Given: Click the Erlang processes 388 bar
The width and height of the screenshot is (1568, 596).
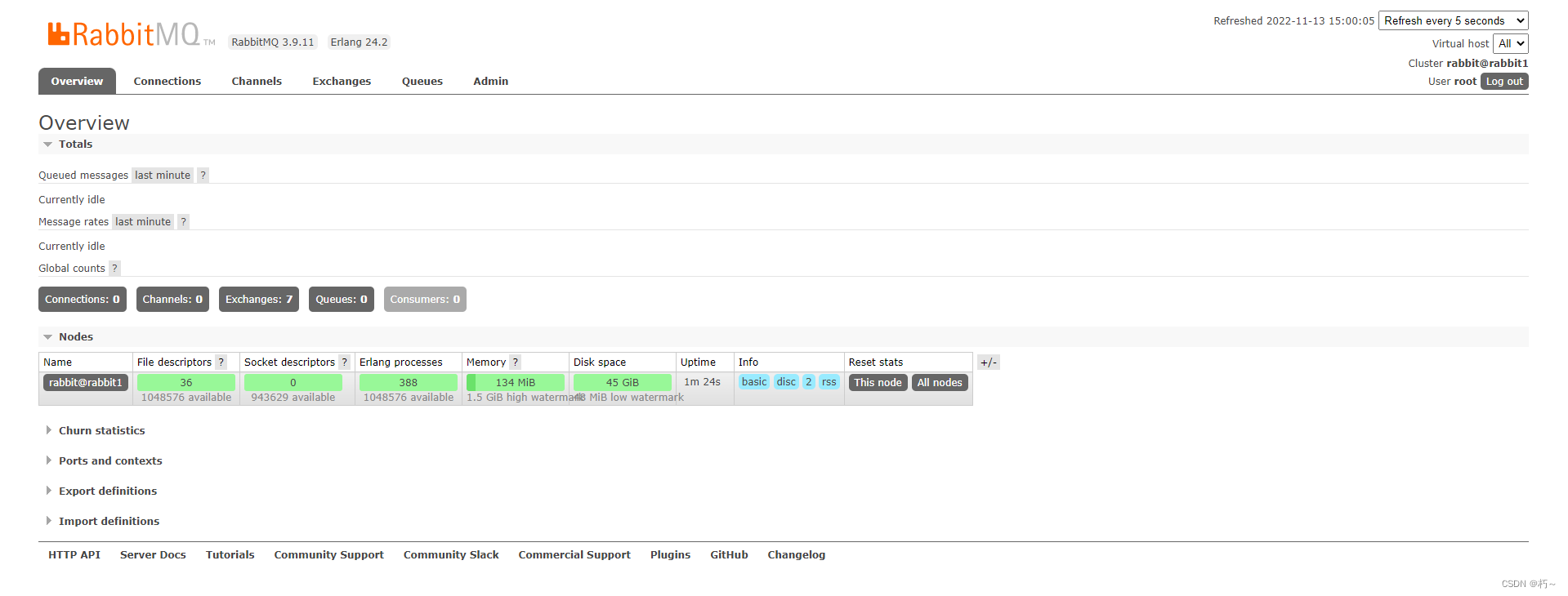Looking at the screenshot, I should coord(409,382).
